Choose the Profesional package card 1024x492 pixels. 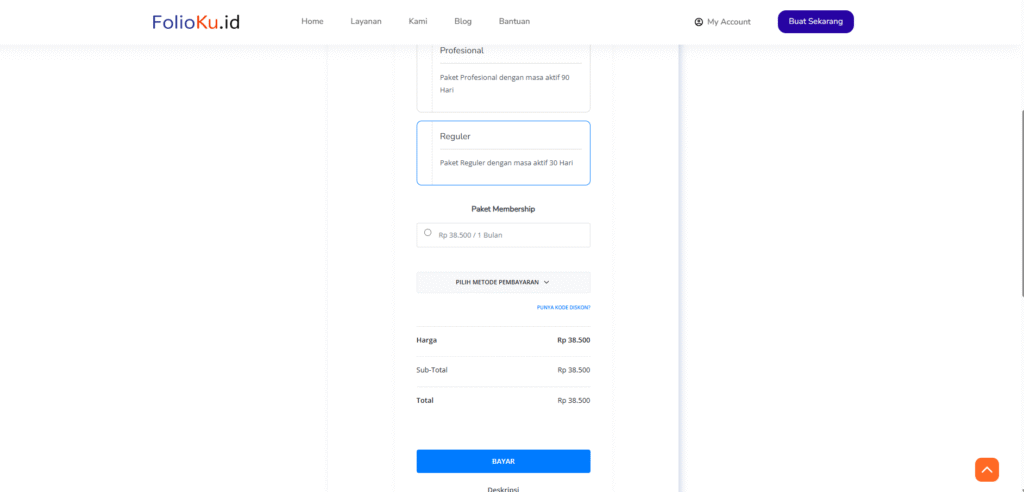pos(503,76)
